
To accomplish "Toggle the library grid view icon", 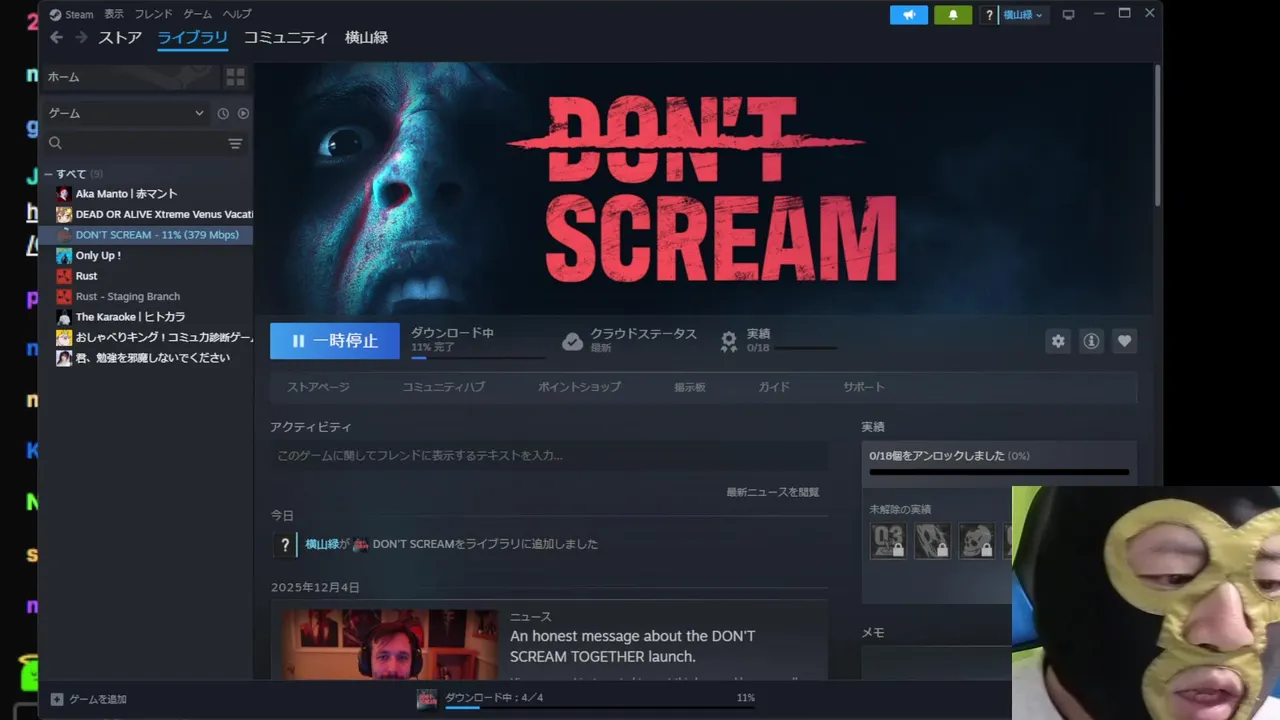I will pos(235,76).
